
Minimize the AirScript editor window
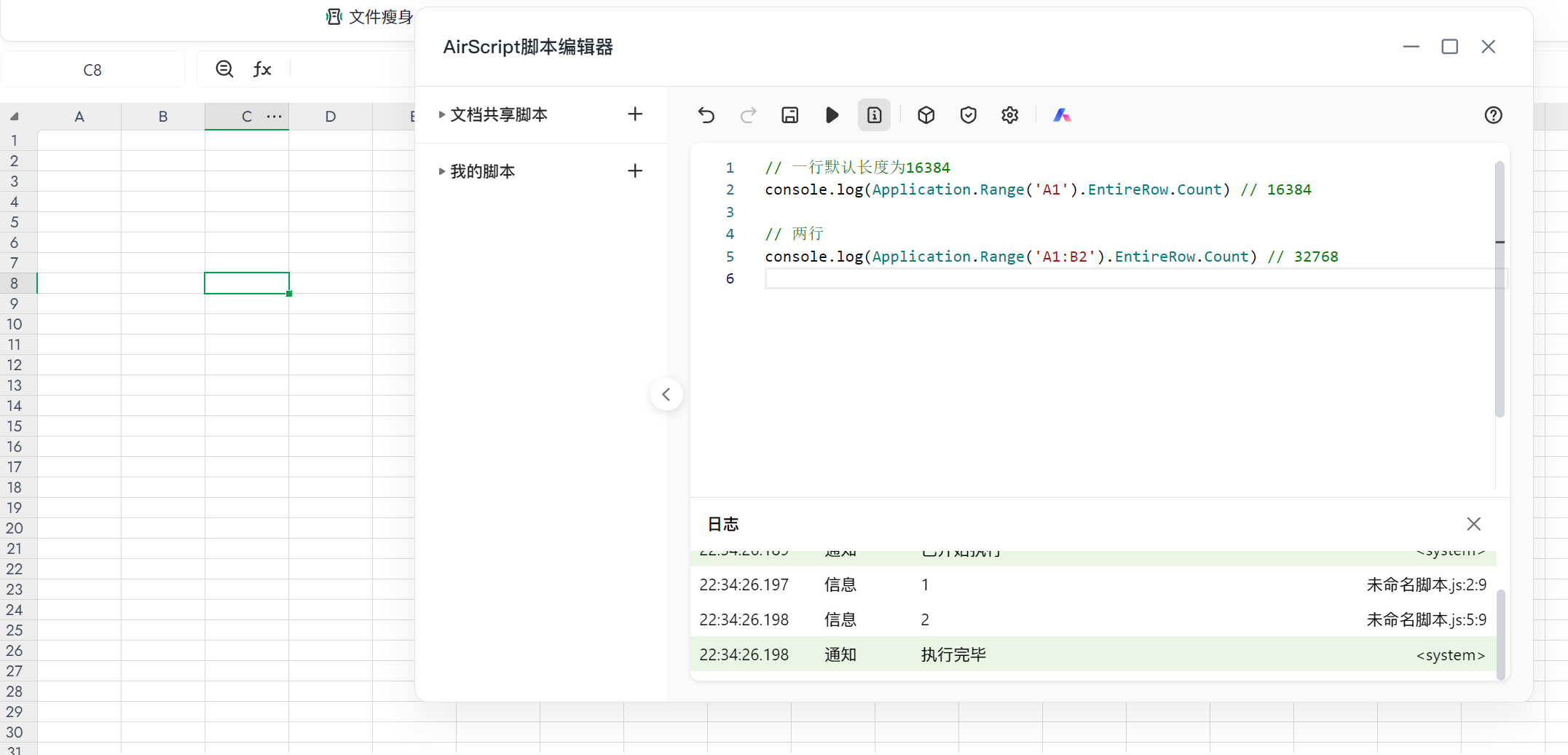pyautogui.click(x=1411, y=47)
